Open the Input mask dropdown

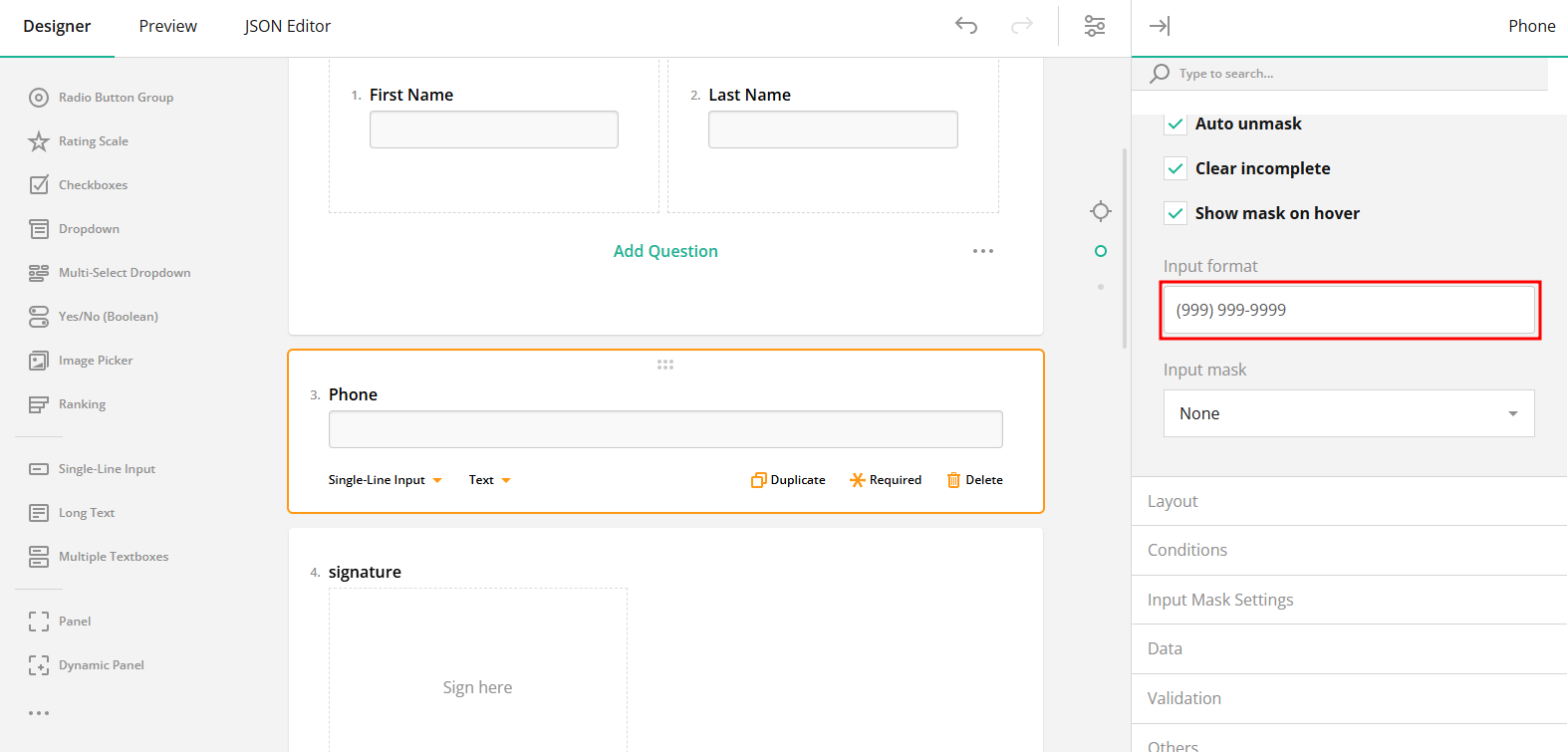(x=1348, y=413)
